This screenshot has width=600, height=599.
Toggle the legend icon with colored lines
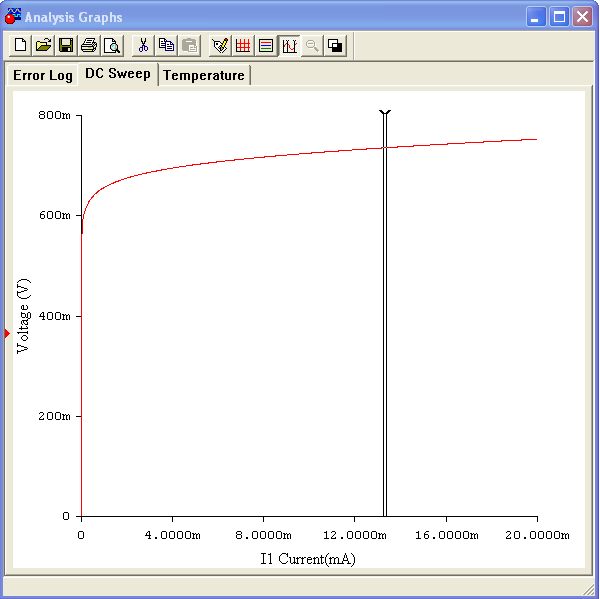tap(266, 46)
